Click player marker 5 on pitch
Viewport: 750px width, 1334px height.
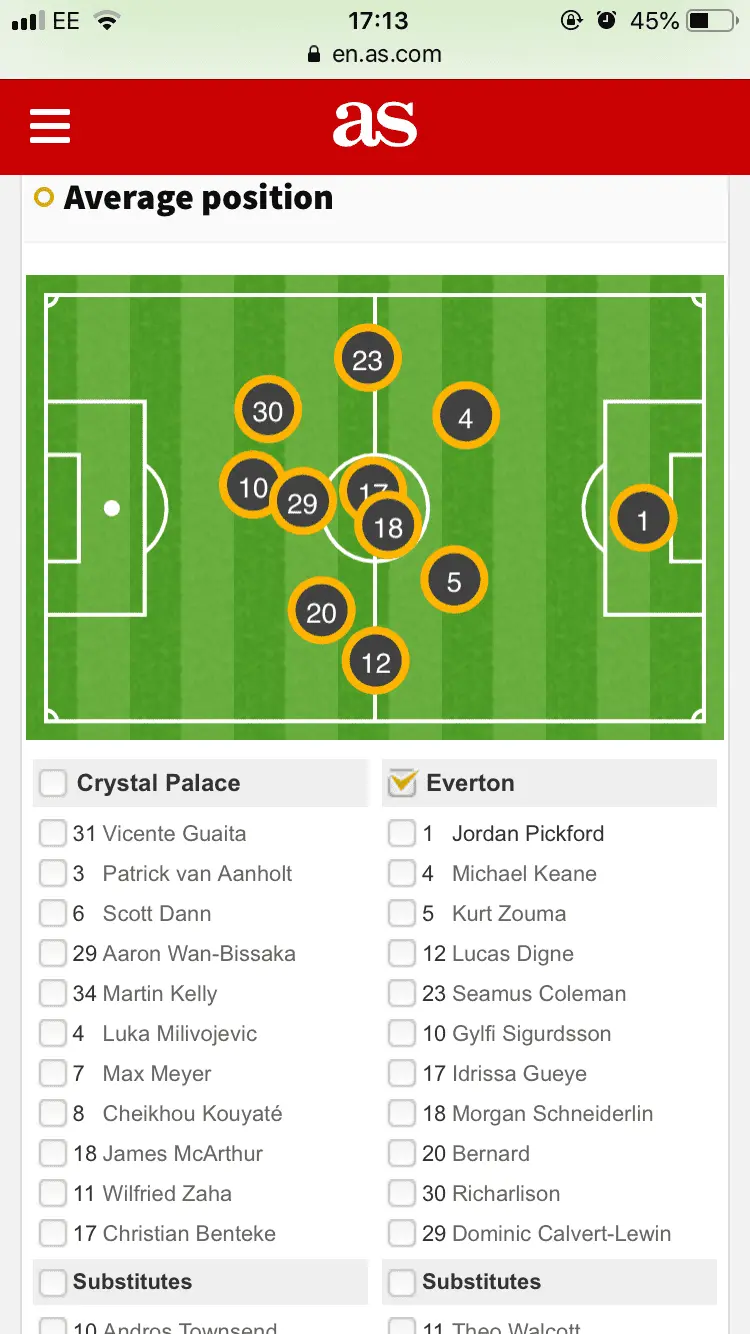(454, 581)
